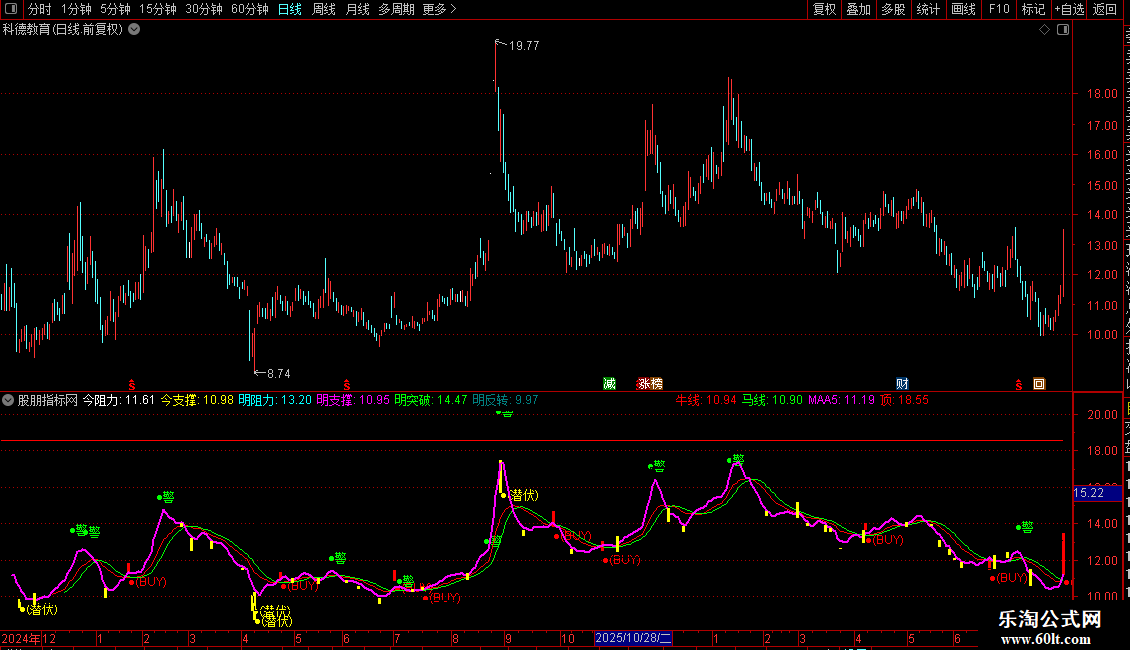Click the 2025/10/28/二 date marker
The image size is (1130, 650).
pyautogui.click(x=633, y=638)
